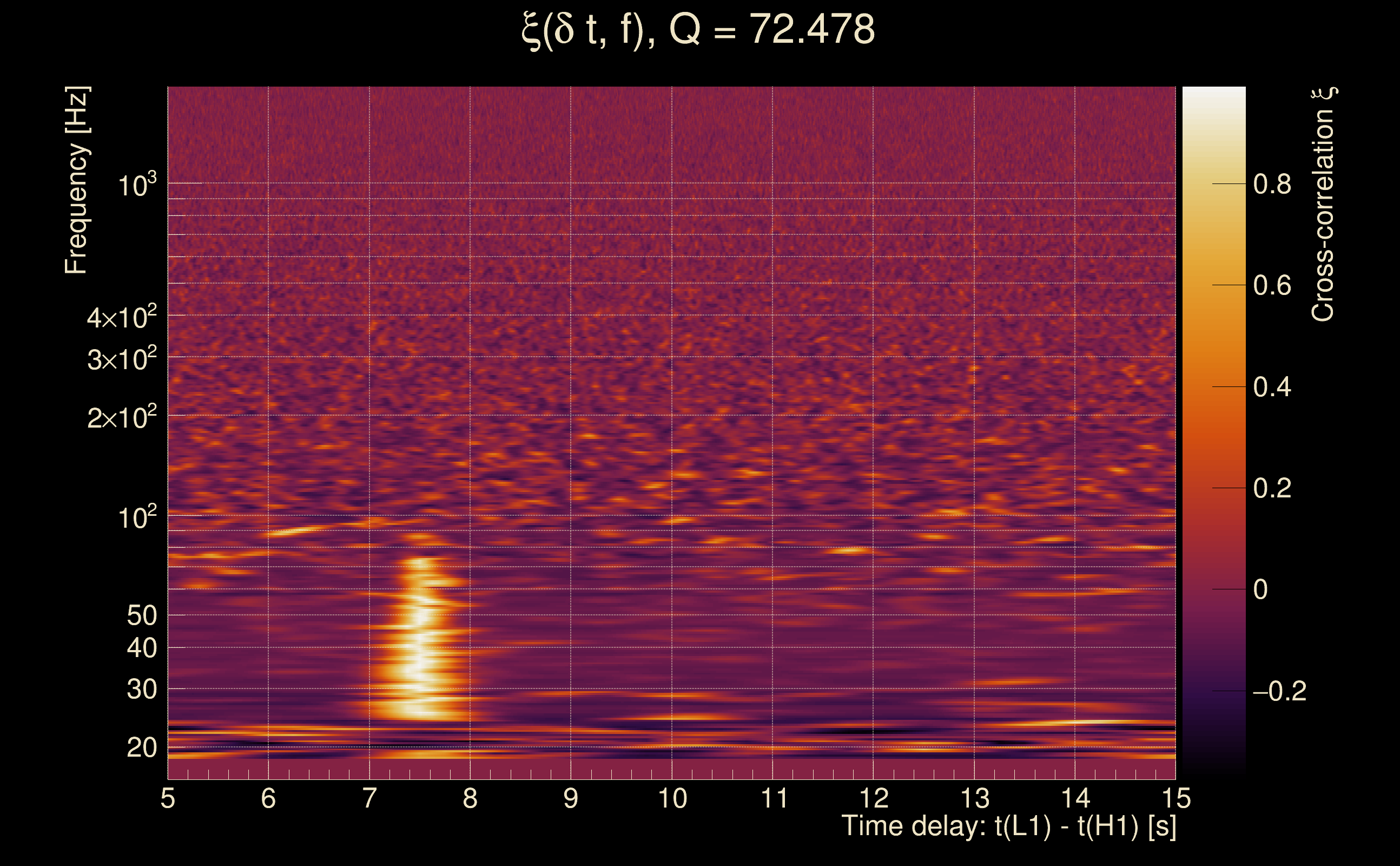Click x-axis tick label 7
The height and width of the screenshot is (866, 1400).
pos(370,798)
